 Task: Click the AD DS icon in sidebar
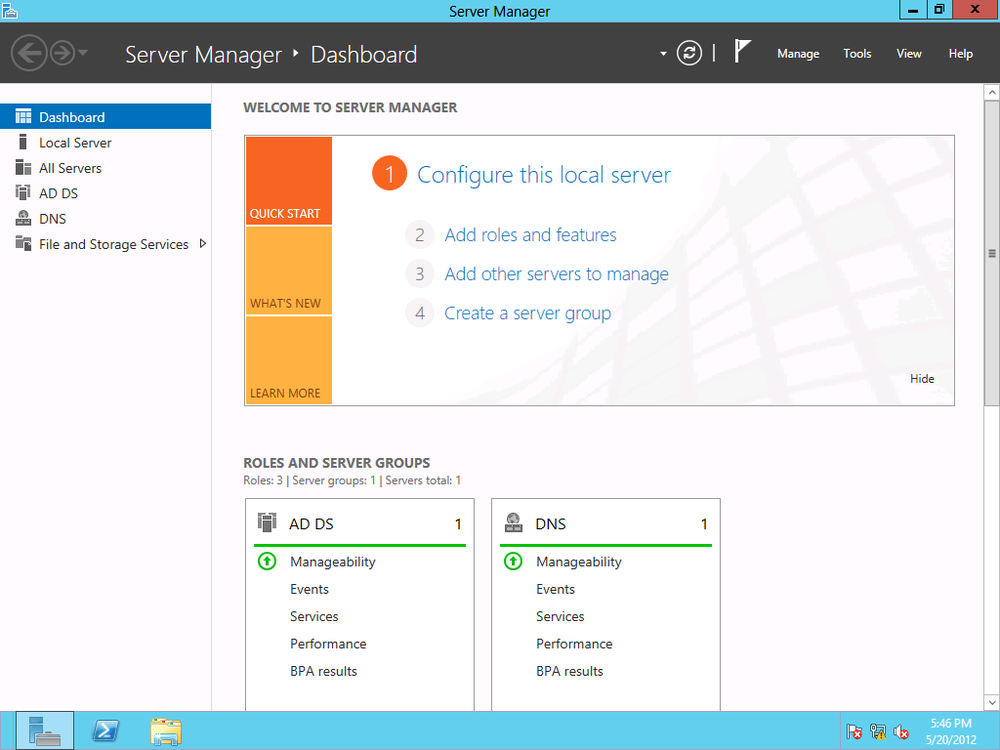point(23,193)
